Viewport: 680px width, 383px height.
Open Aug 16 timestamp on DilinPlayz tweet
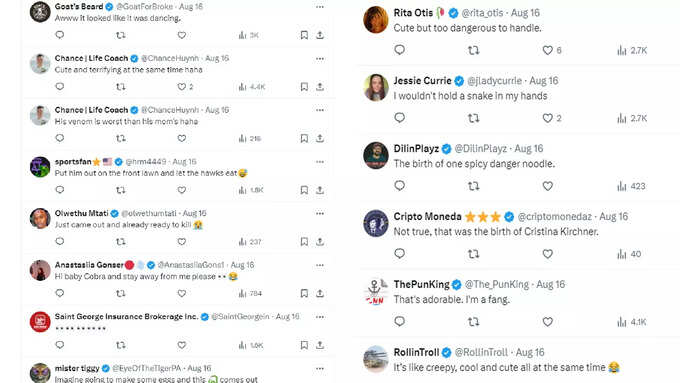point(529,148)
